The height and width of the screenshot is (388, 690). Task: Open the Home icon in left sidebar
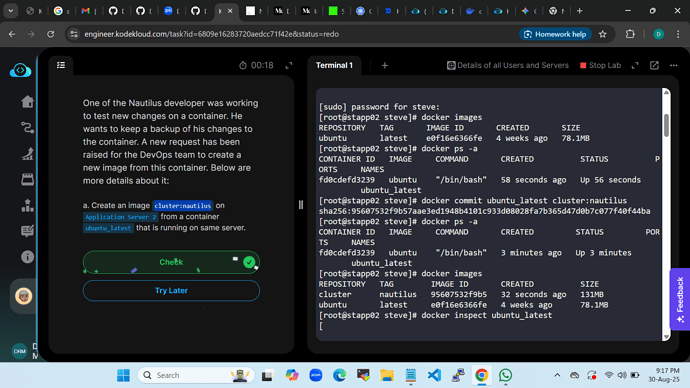point(27,102)
